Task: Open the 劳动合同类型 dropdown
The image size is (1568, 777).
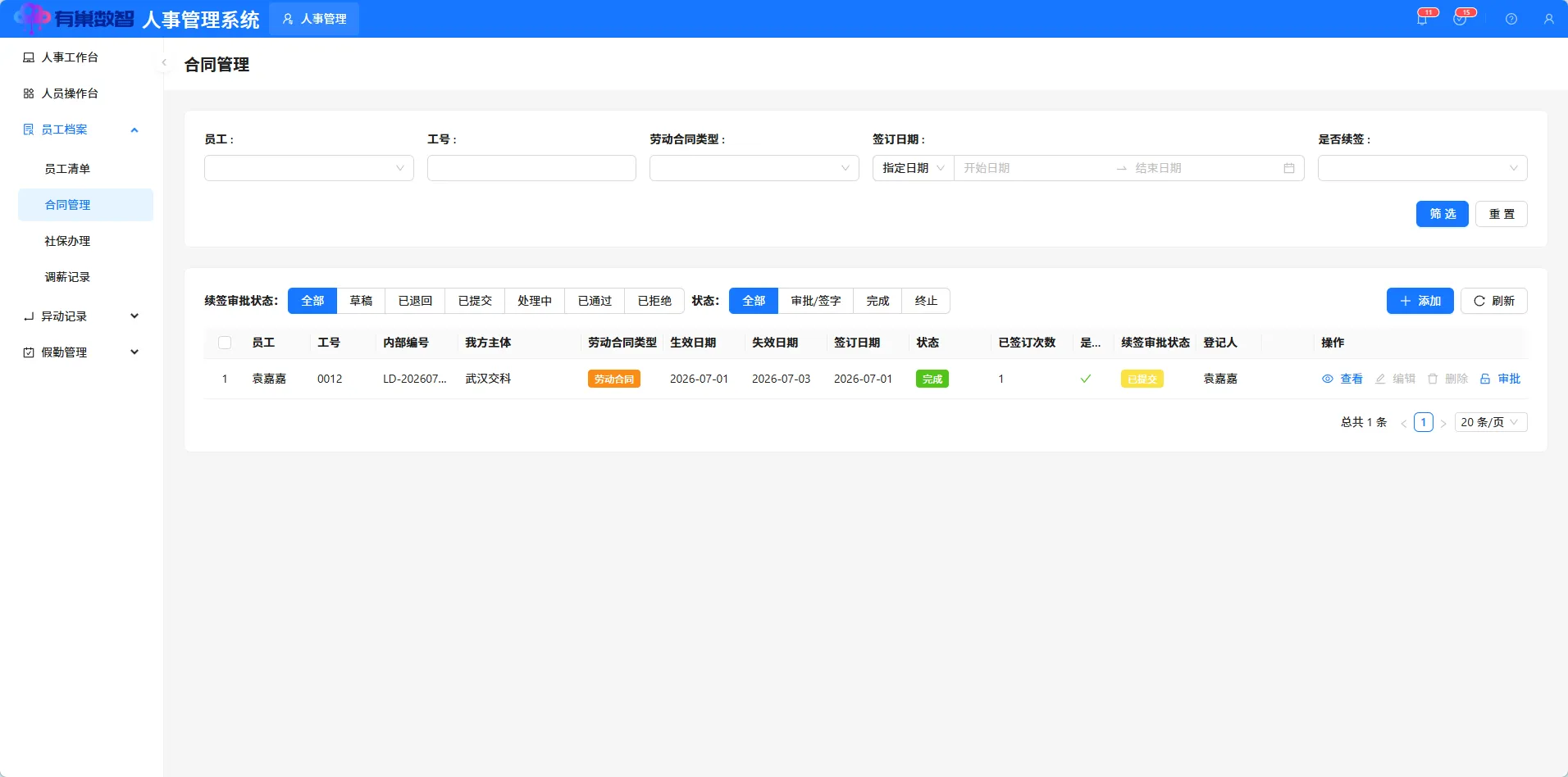Action: 754,168
